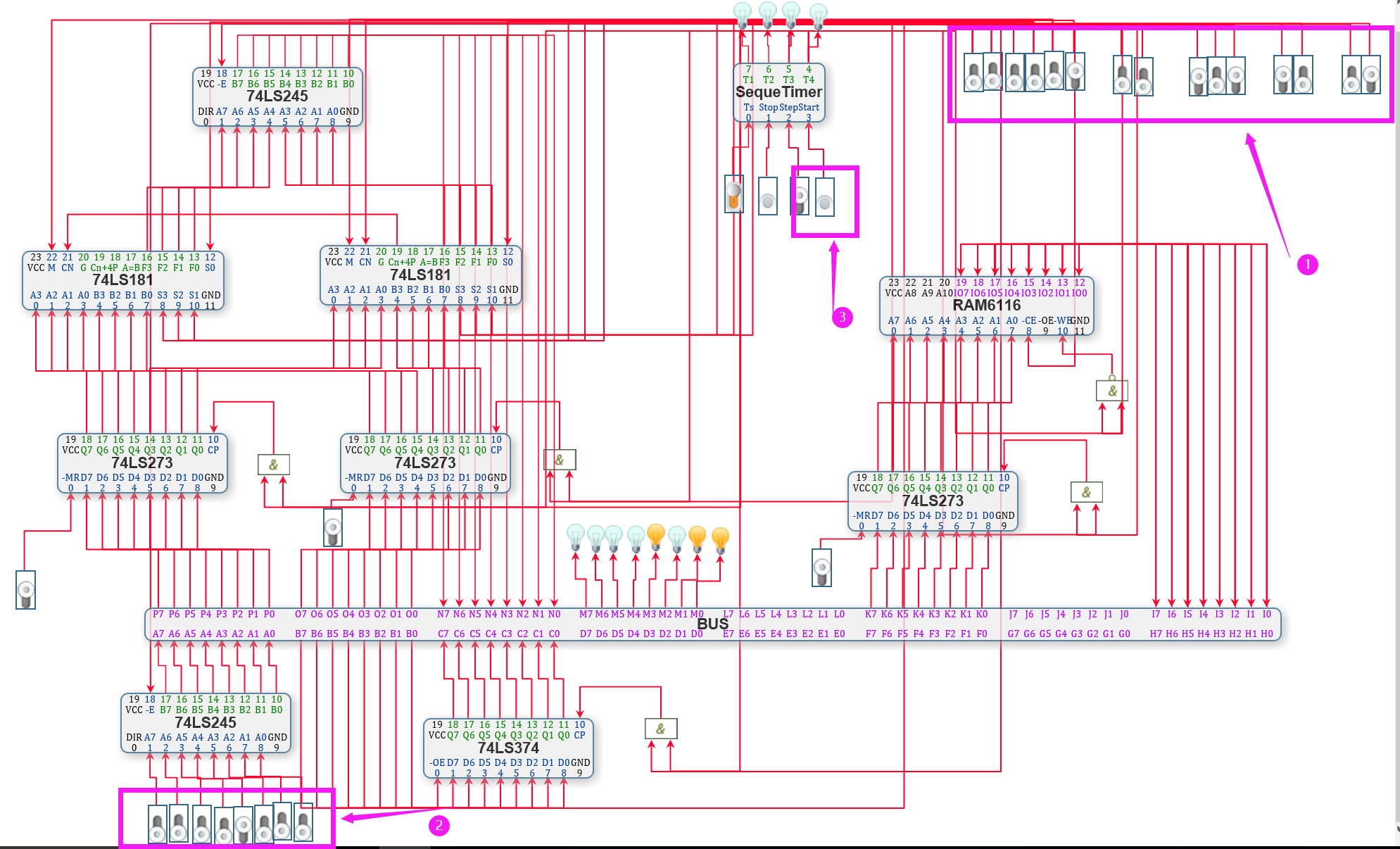The width and height of the screenshot is (1400, 849).
Task: Select the AND gate beside the 74LS374 chip
Action: coord(661,729)
